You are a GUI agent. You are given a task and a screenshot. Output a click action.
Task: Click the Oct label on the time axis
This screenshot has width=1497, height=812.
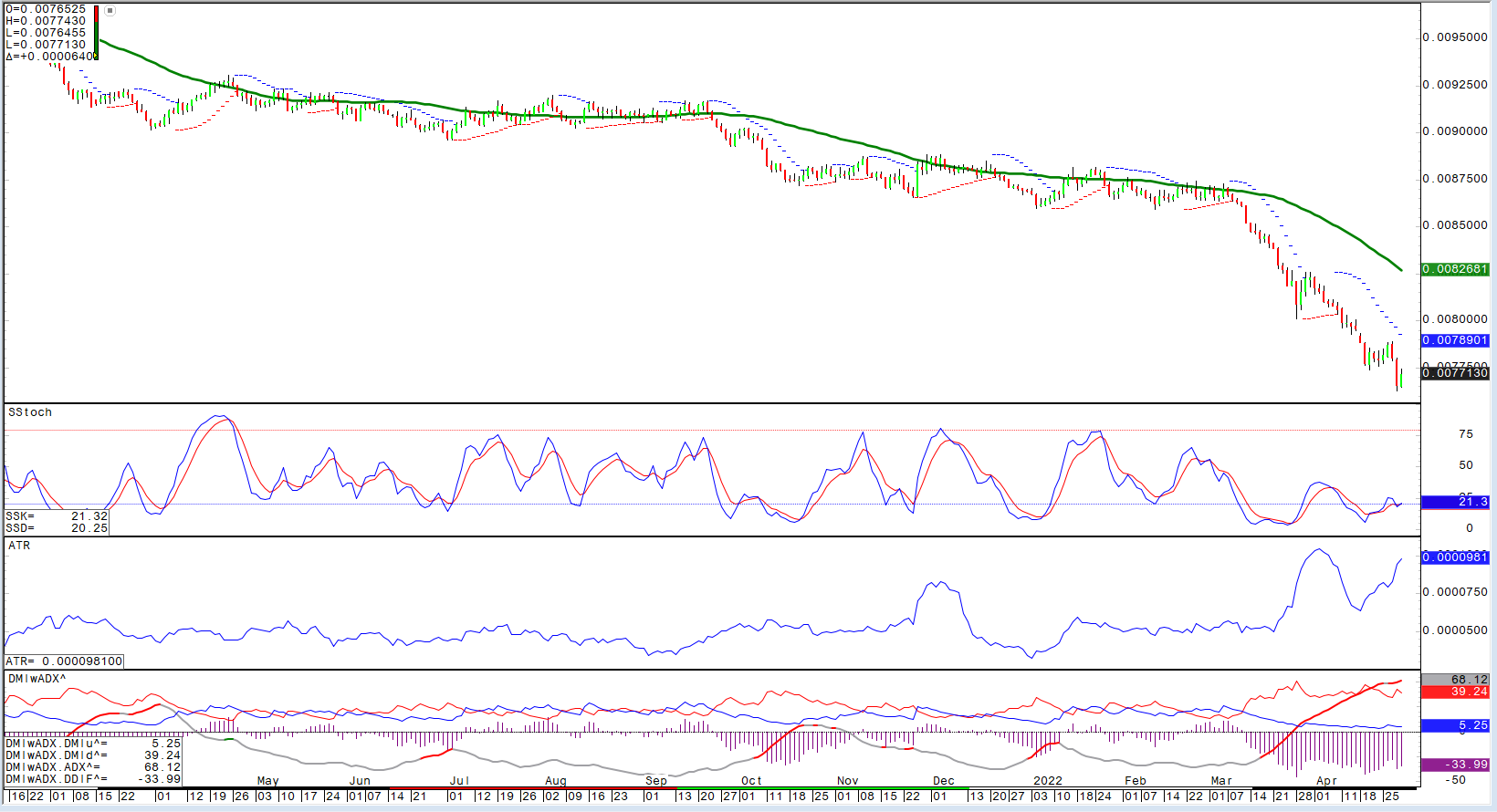pos(751,781)
